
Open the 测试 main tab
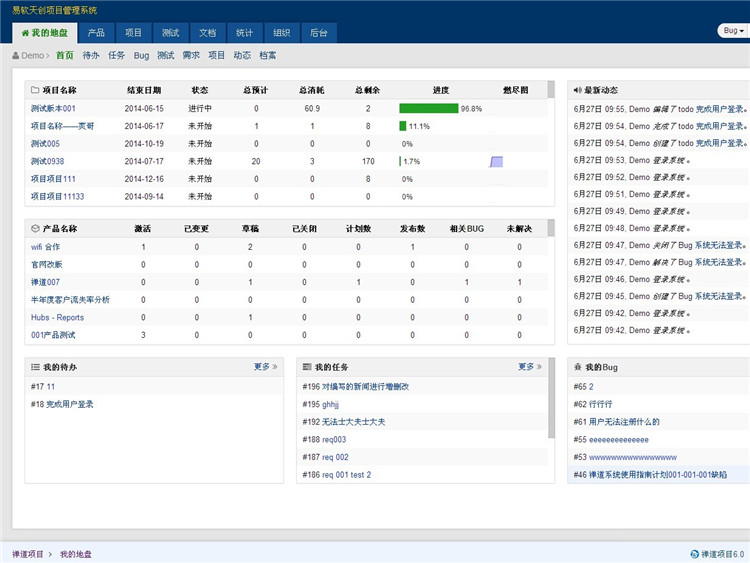pos(170,33)
